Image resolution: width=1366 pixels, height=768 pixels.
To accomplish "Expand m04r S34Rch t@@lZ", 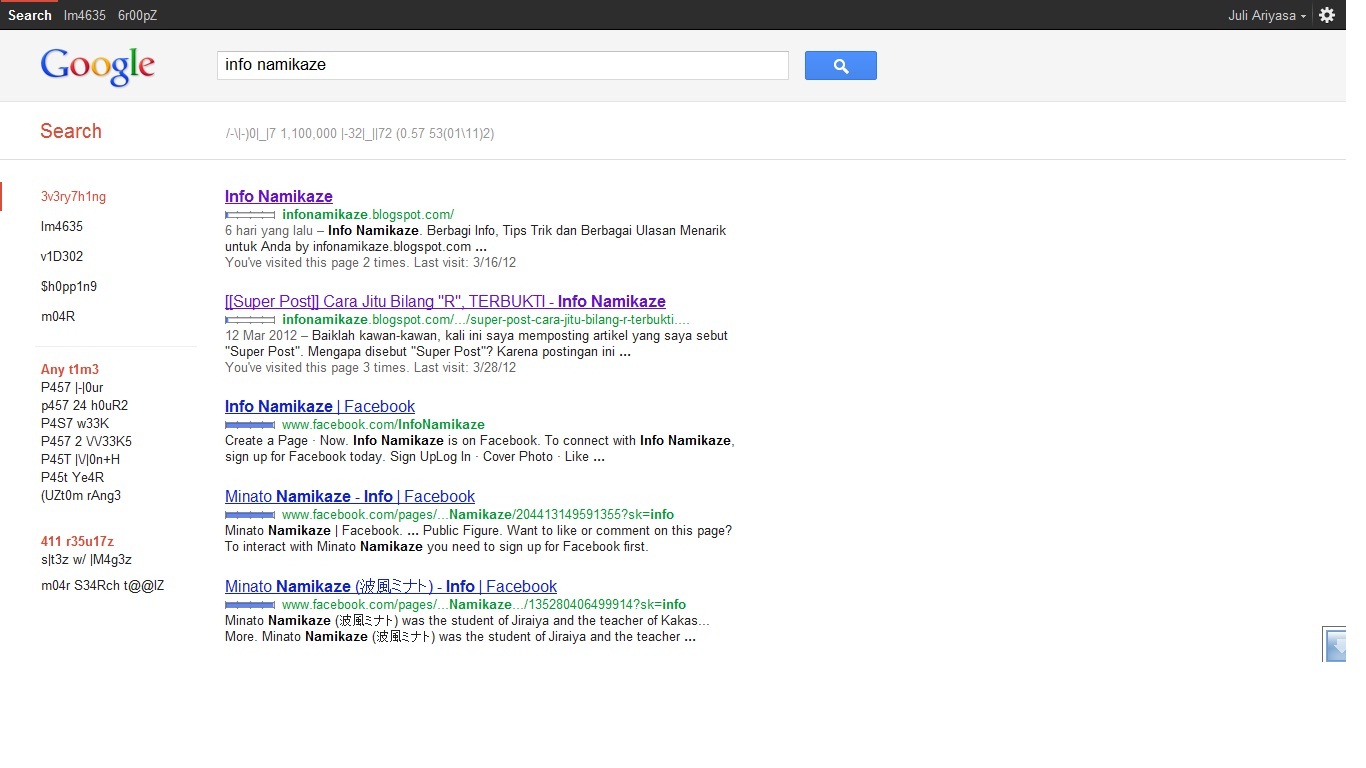I will click(103, 586).
